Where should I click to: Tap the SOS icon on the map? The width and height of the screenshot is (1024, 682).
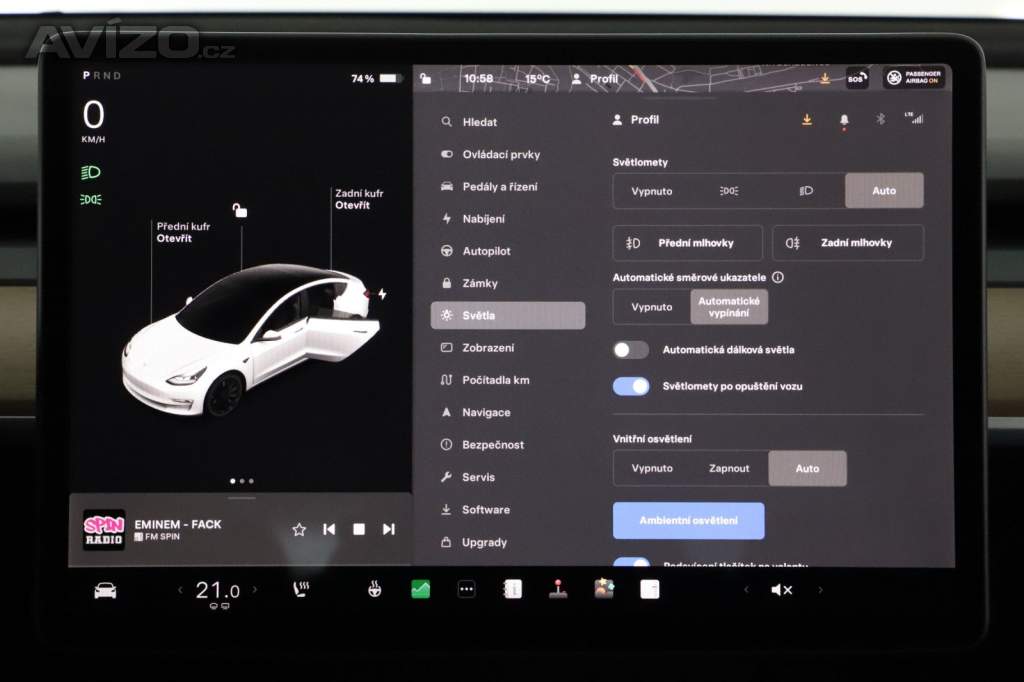[856, 78]
